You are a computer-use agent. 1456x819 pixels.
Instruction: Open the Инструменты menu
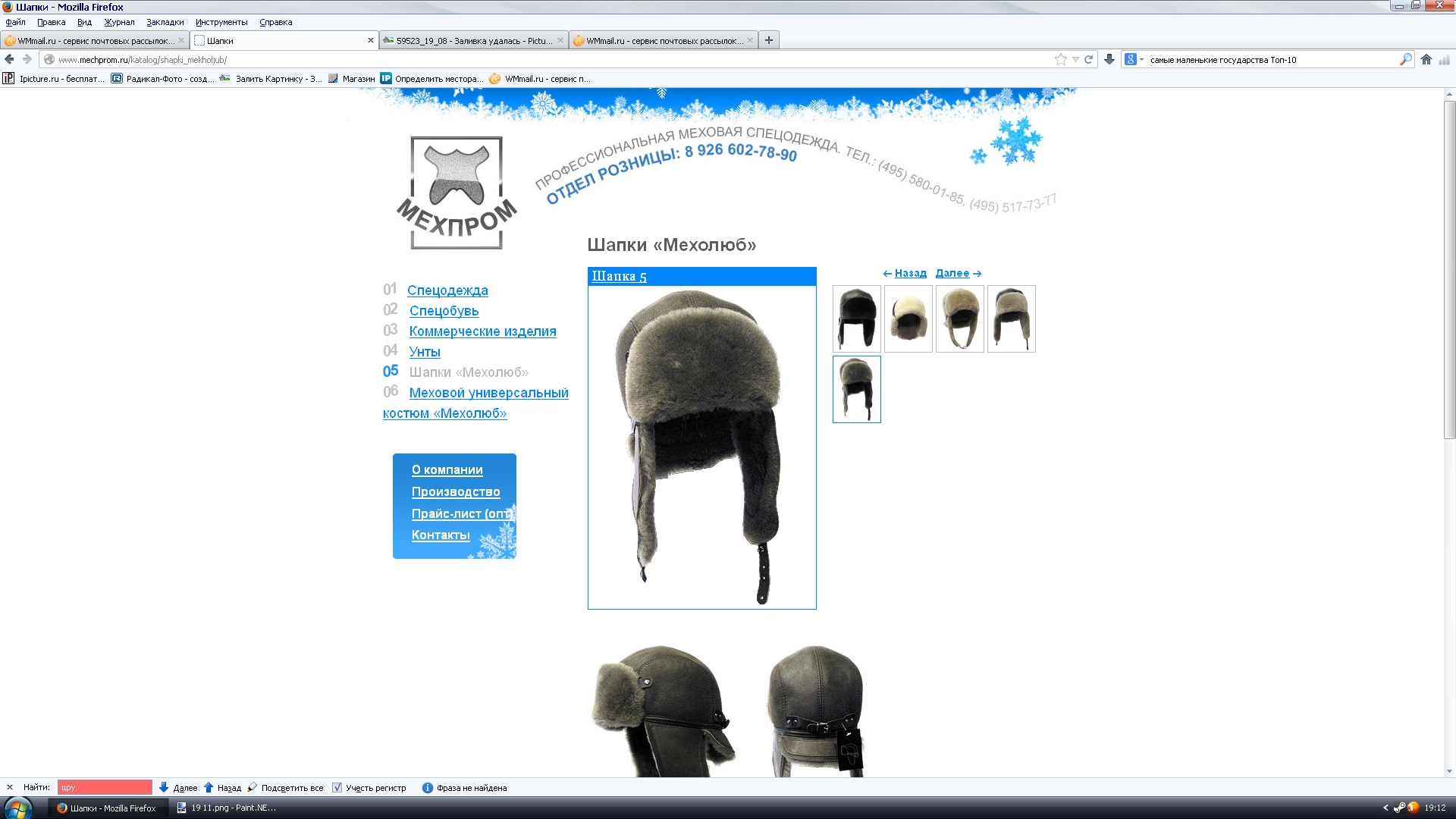pos(221,22)
